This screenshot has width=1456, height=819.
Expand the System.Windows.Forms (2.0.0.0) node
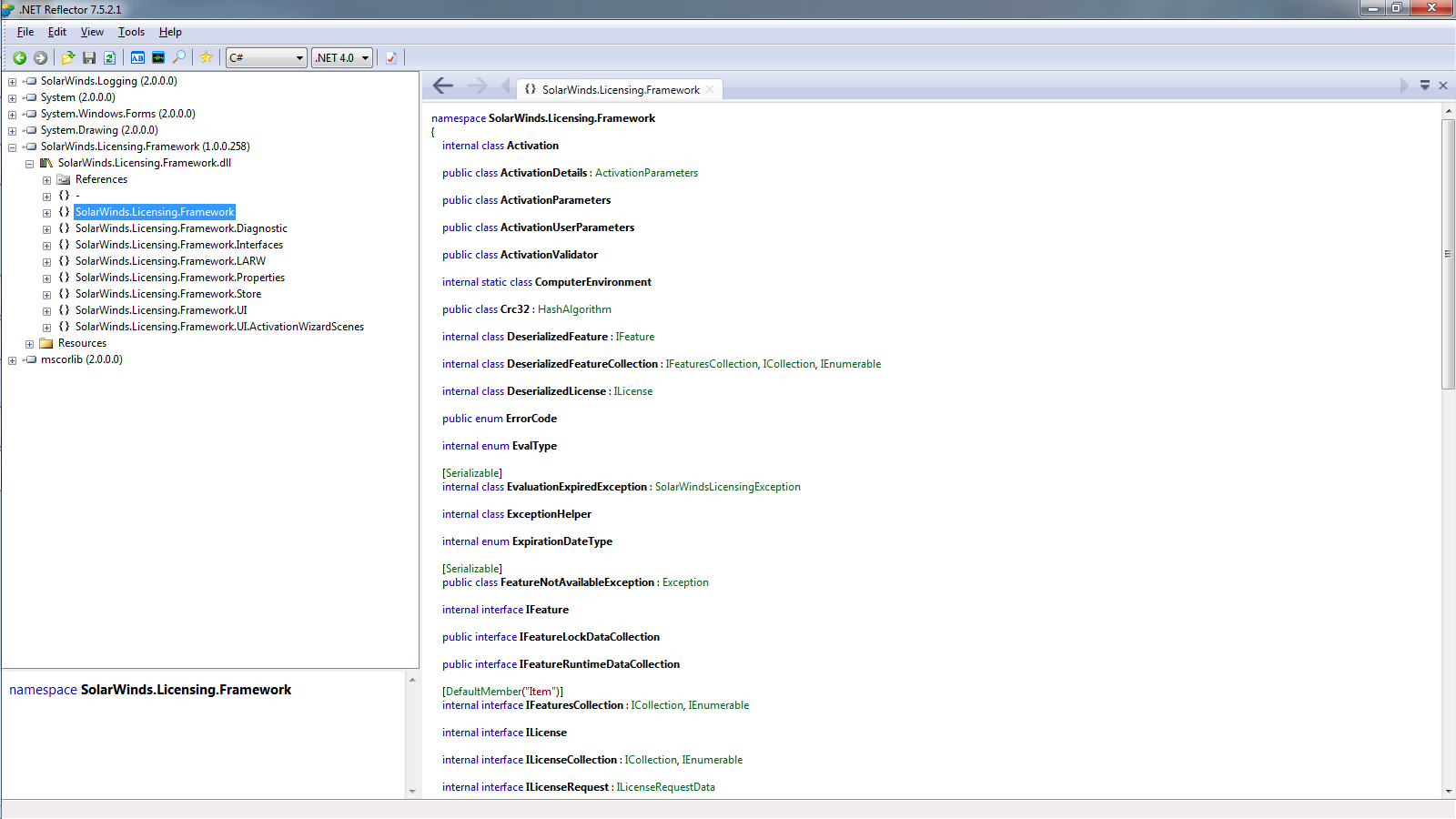[x=12, y=115]
